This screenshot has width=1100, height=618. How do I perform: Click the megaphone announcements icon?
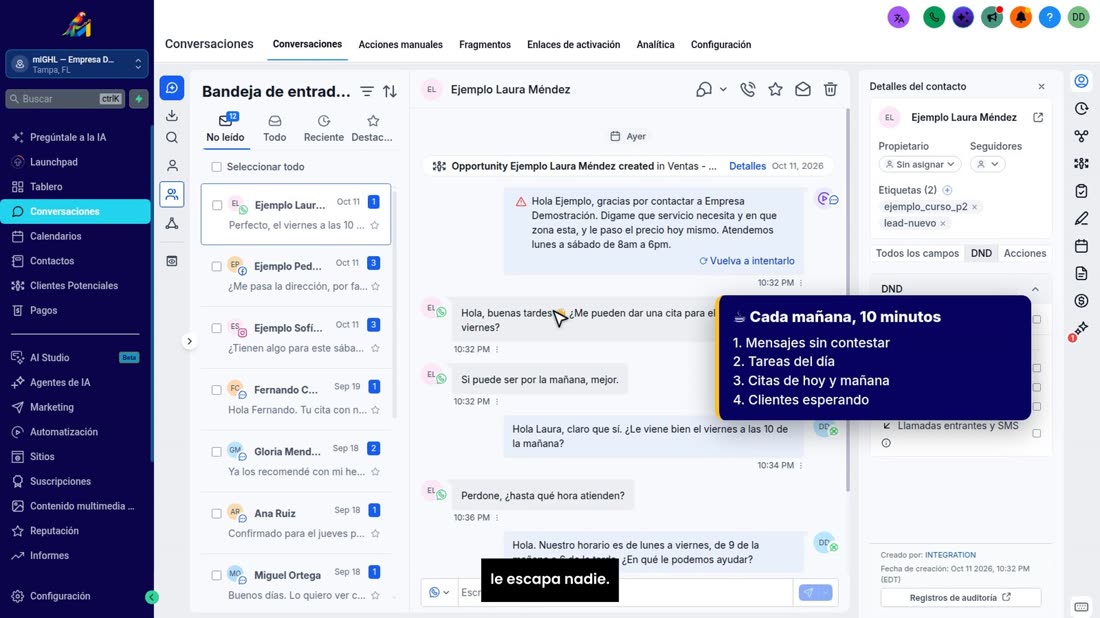tap(992, 18)
